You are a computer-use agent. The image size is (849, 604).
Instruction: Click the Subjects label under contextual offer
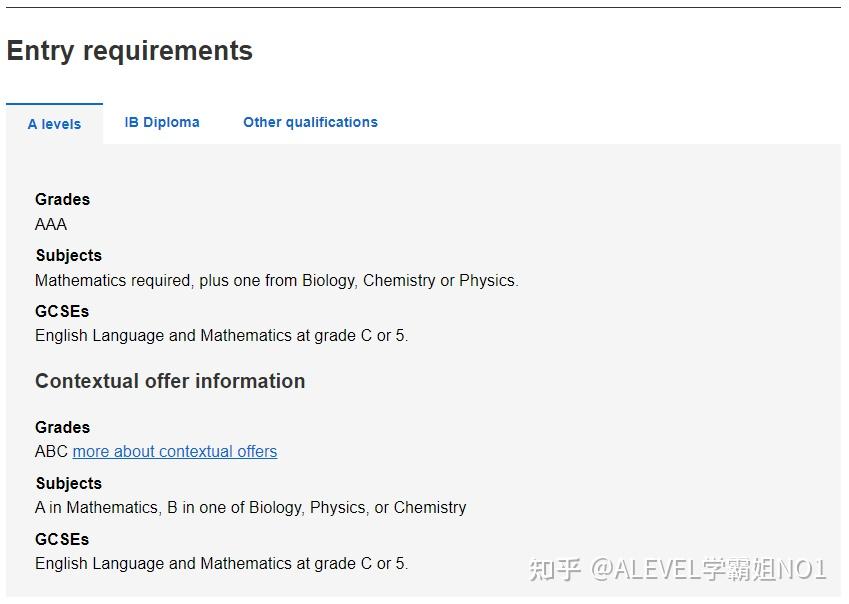pyautogui.click(x=68, y=483)
